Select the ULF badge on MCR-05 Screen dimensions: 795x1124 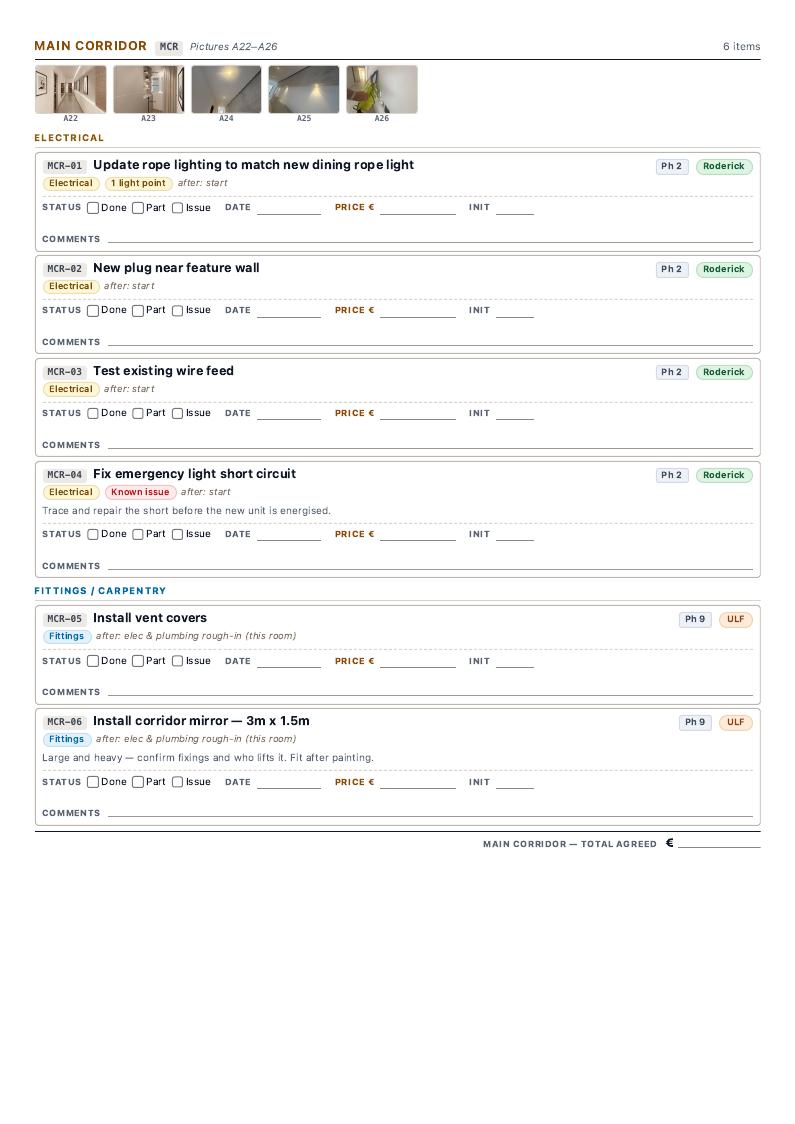pos(736,619)
